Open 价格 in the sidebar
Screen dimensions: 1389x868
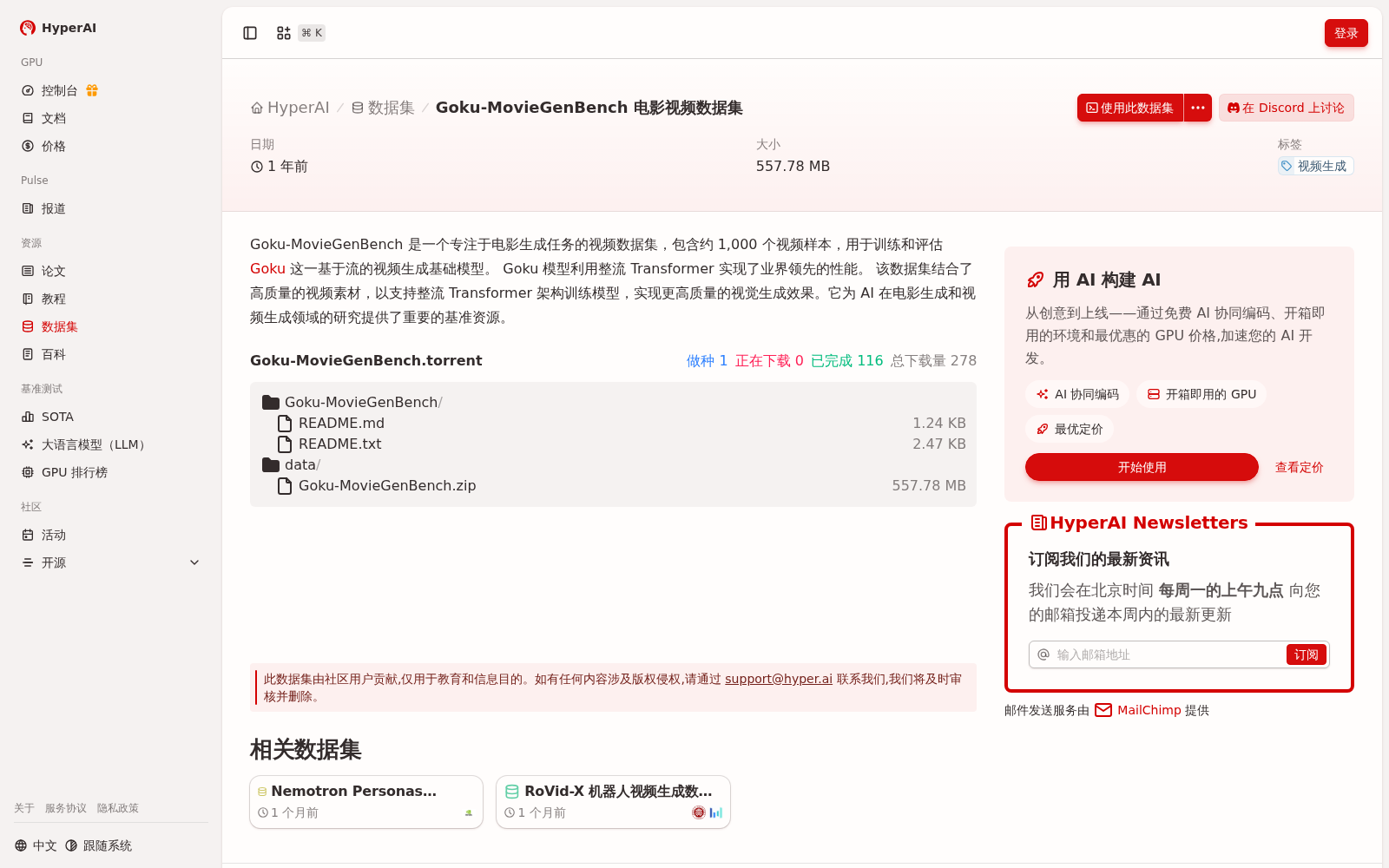tap(111, 146)
